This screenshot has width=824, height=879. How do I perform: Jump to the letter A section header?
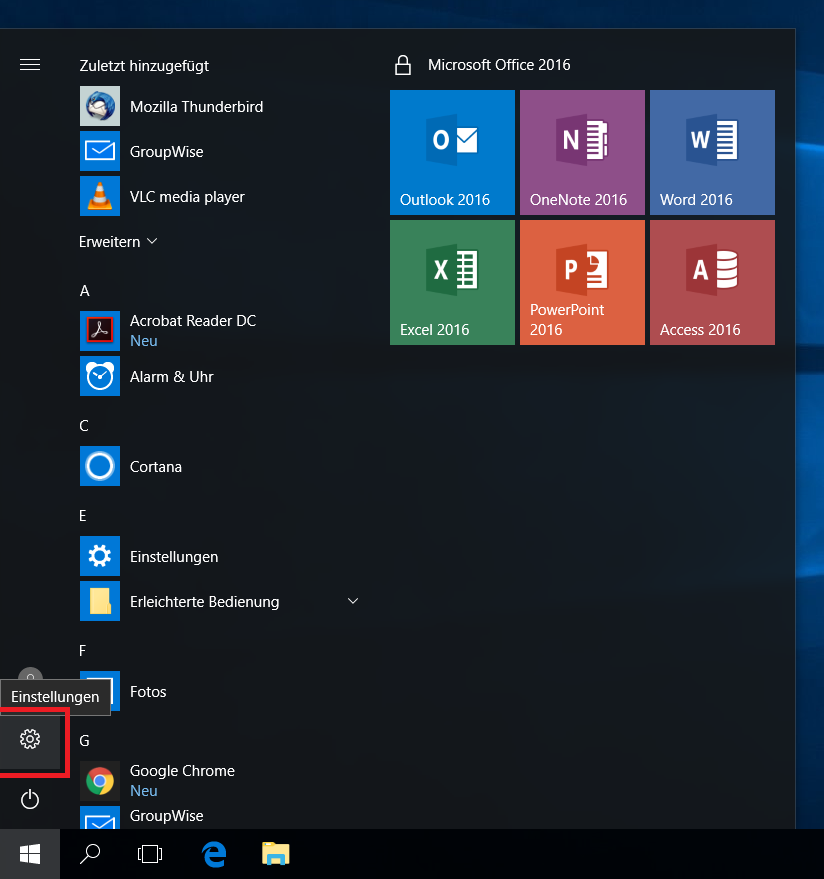point(85,291)
